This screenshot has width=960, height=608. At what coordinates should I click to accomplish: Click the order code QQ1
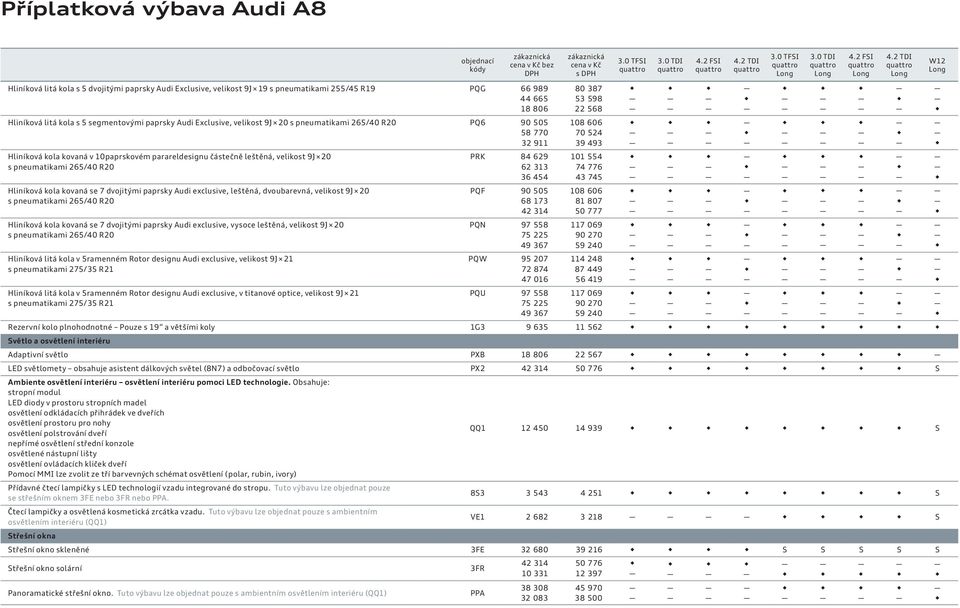coord(478,429)
